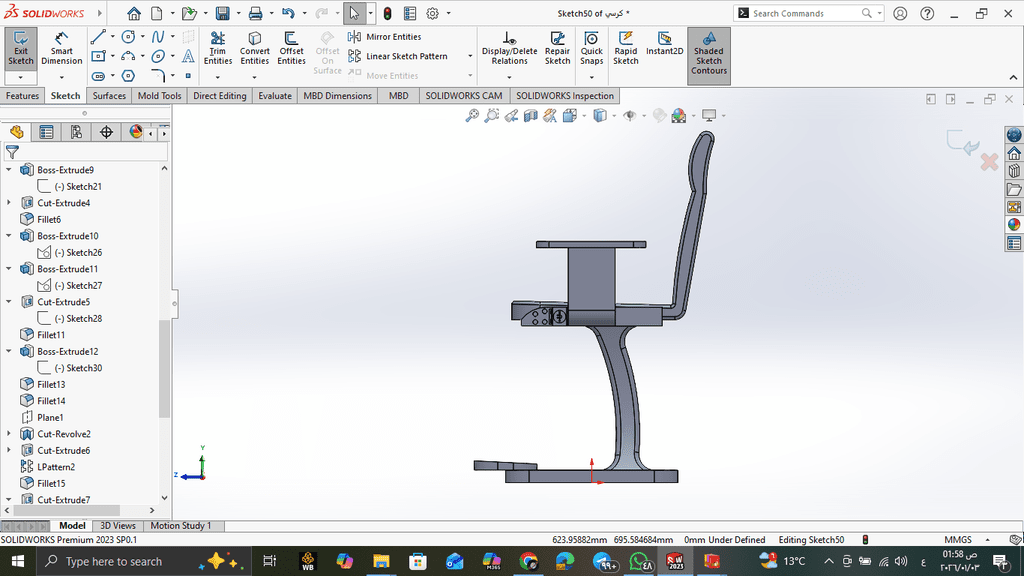Image resolution: width=1024 pixels, height=576 pixels.
Task: Select Plane1 in the feature tree
Action: [50, 417]
